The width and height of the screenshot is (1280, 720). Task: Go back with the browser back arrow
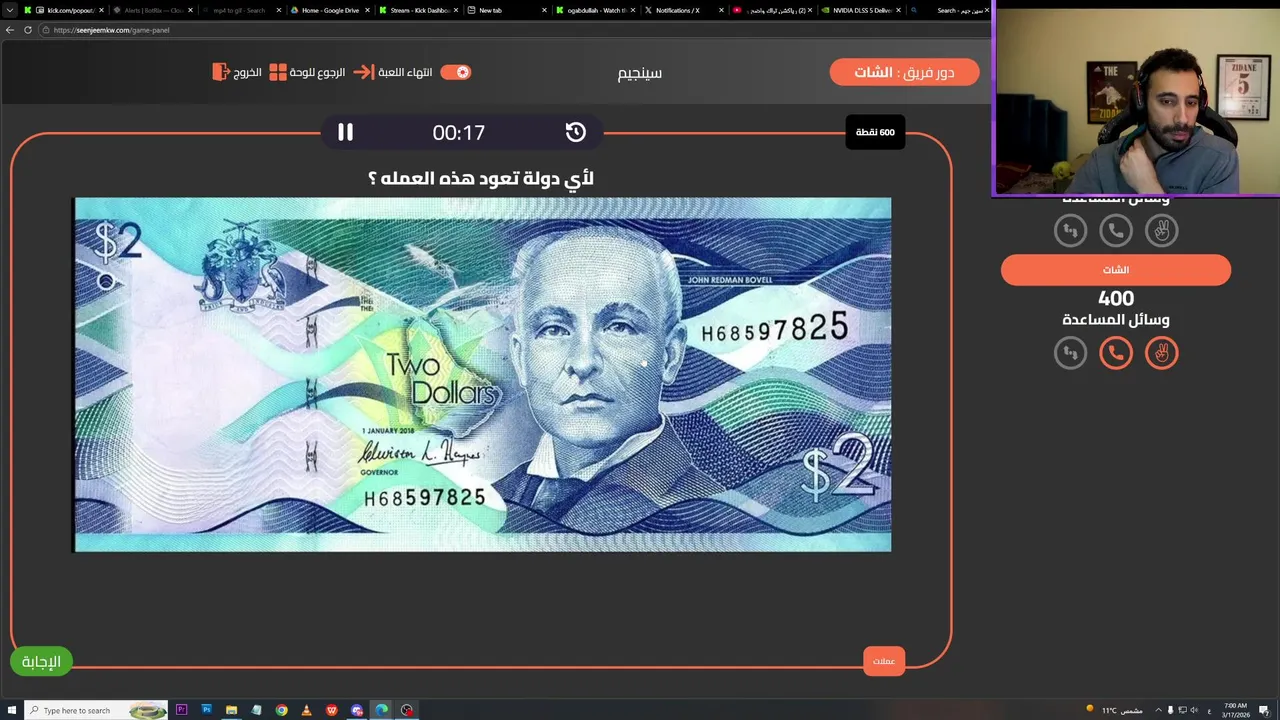(x=10, y=30)
